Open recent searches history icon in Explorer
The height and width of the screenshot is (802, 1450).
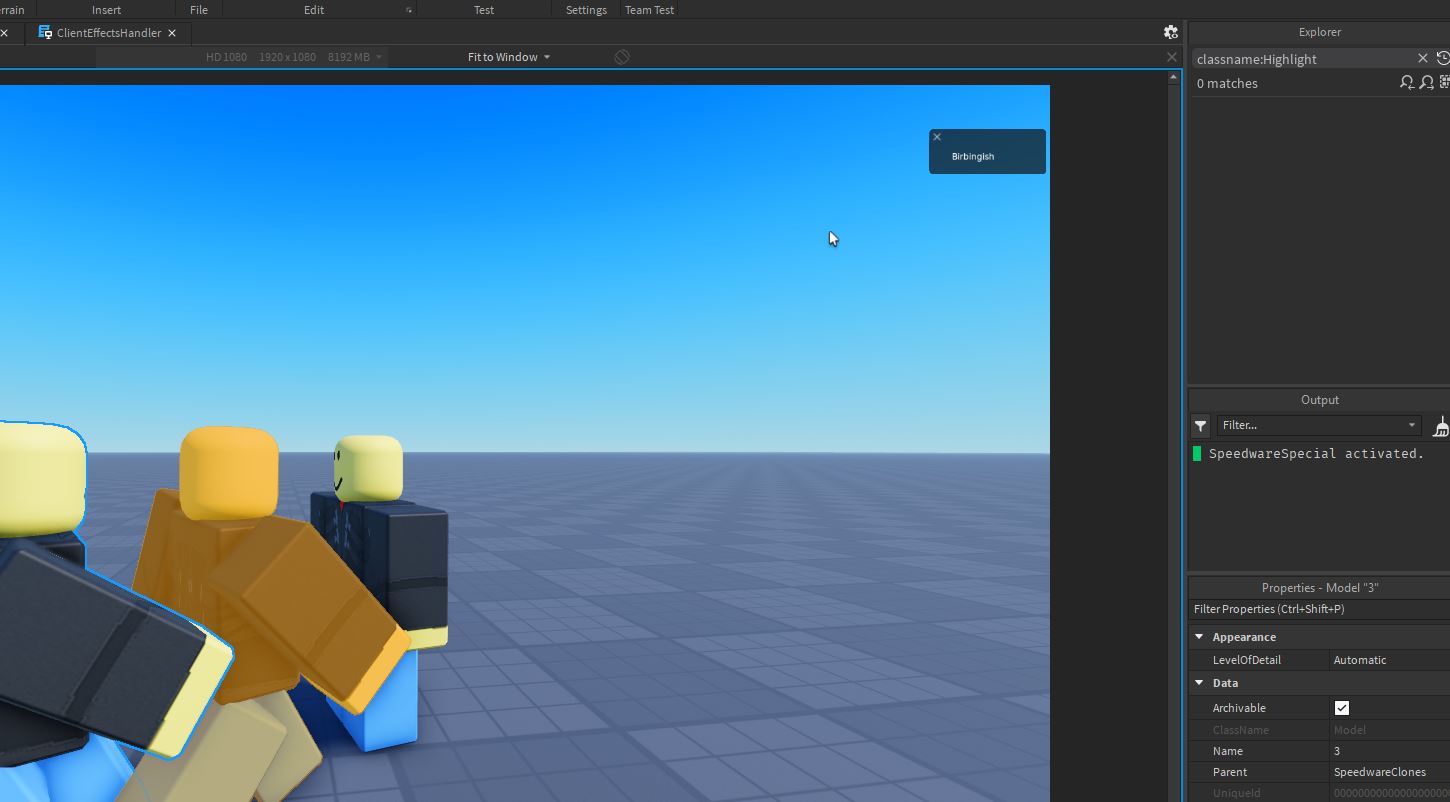click(x=1443, y=58)
